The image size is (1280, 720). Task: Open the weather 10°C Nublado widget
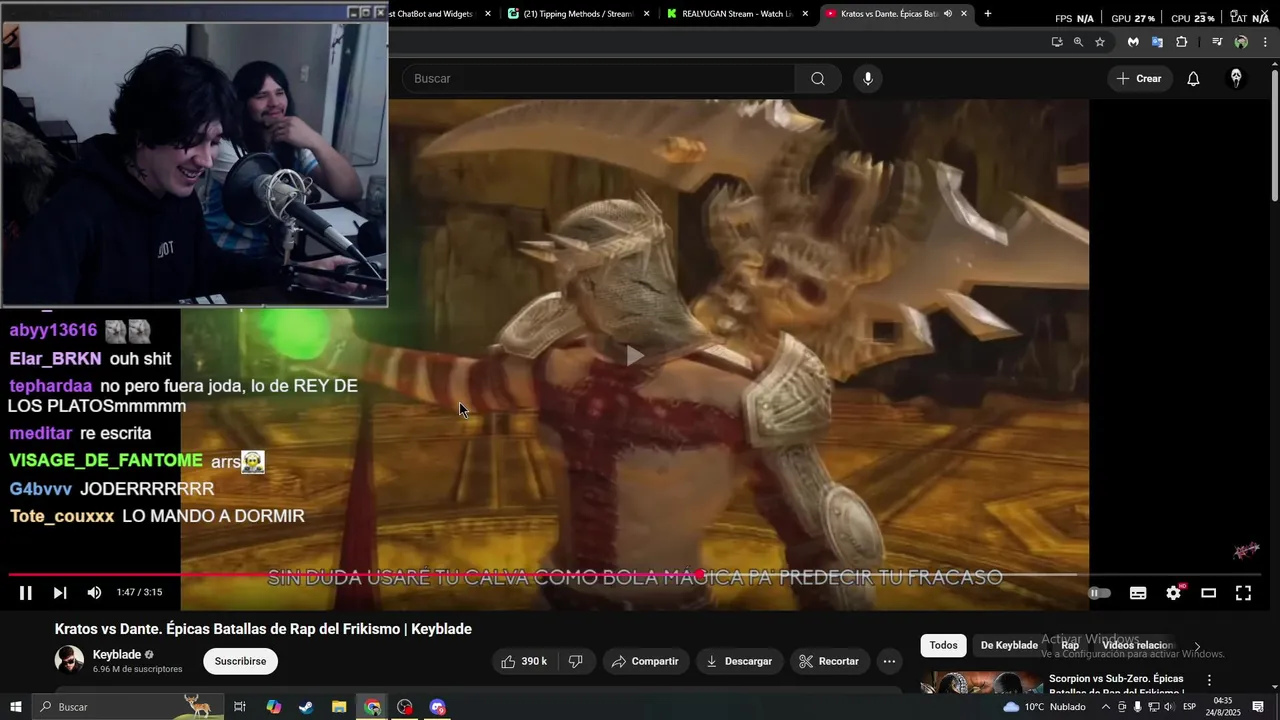tap(1044, 707)
